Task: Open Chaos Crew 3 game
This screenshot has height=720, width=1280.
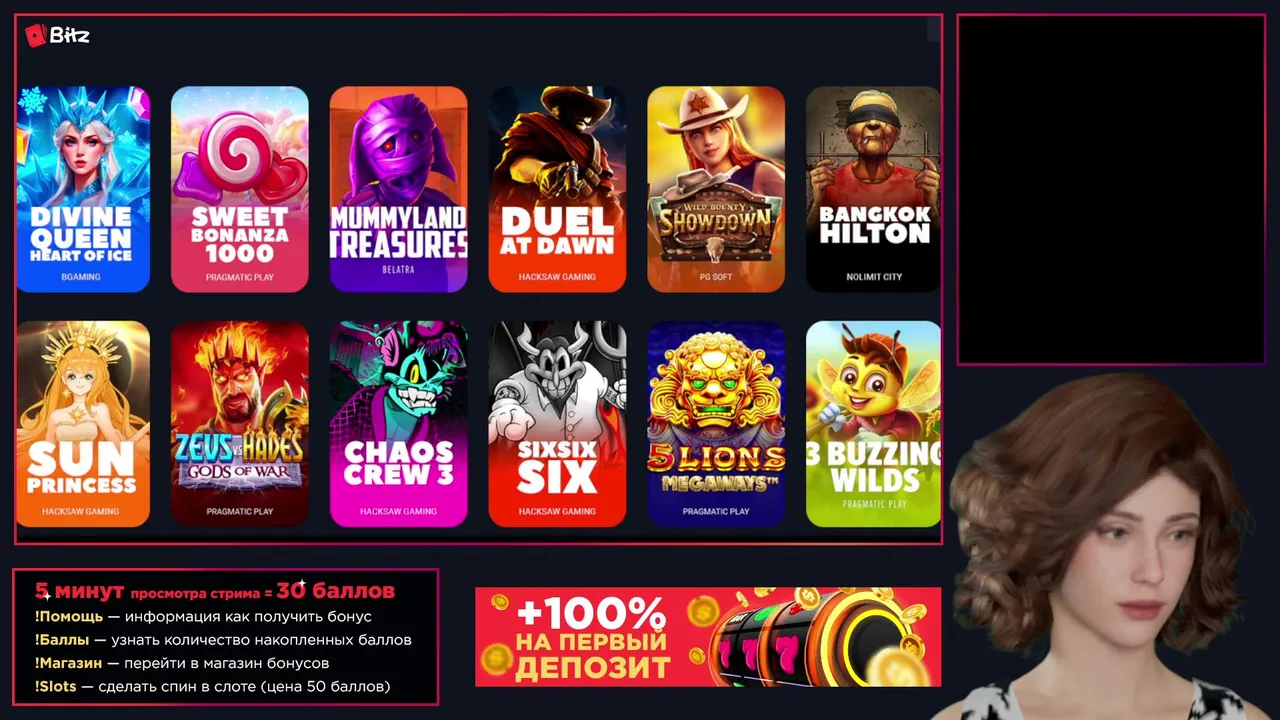Action: pos(399,424)
